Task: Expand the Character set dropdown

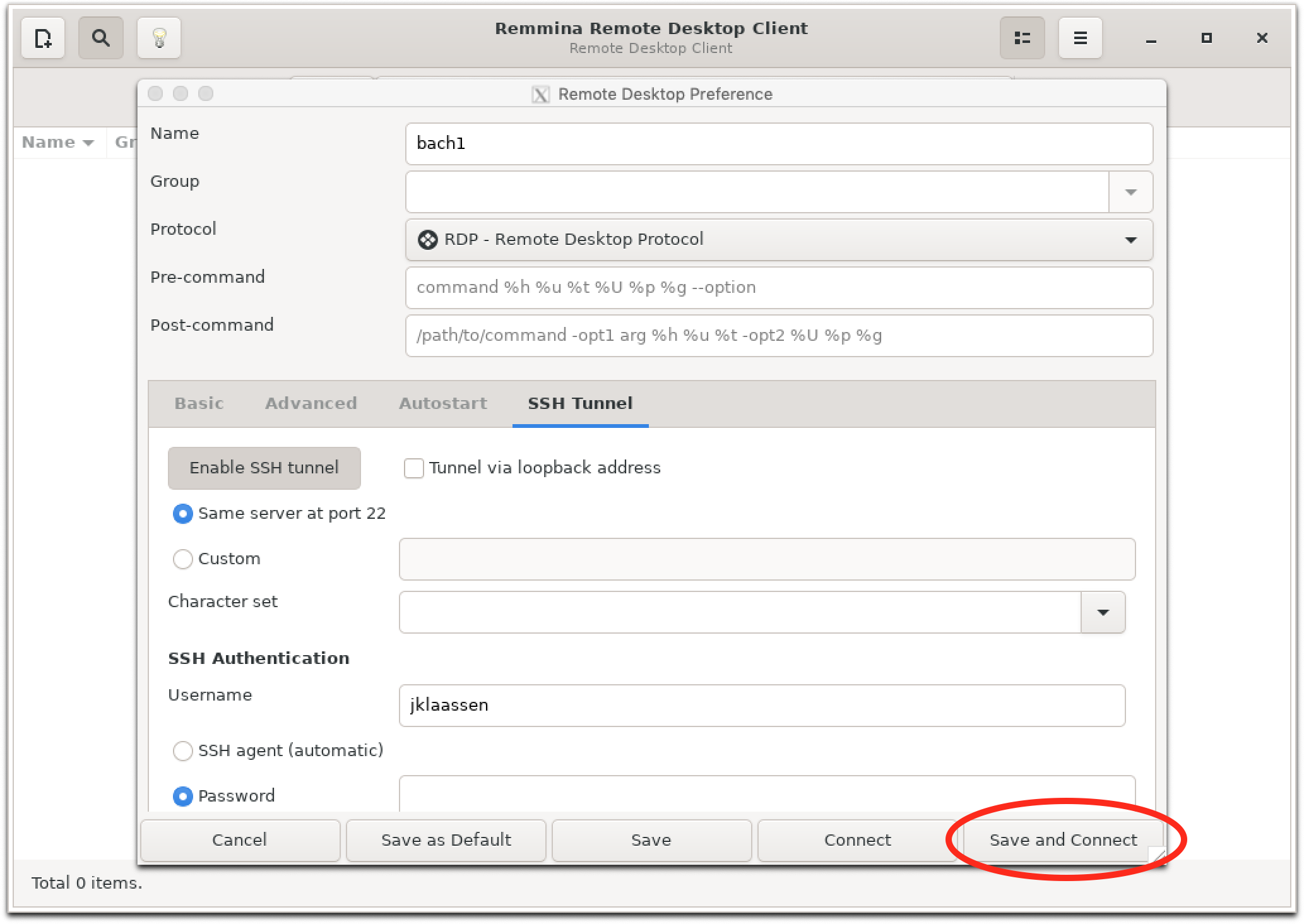Action: 1103,612
